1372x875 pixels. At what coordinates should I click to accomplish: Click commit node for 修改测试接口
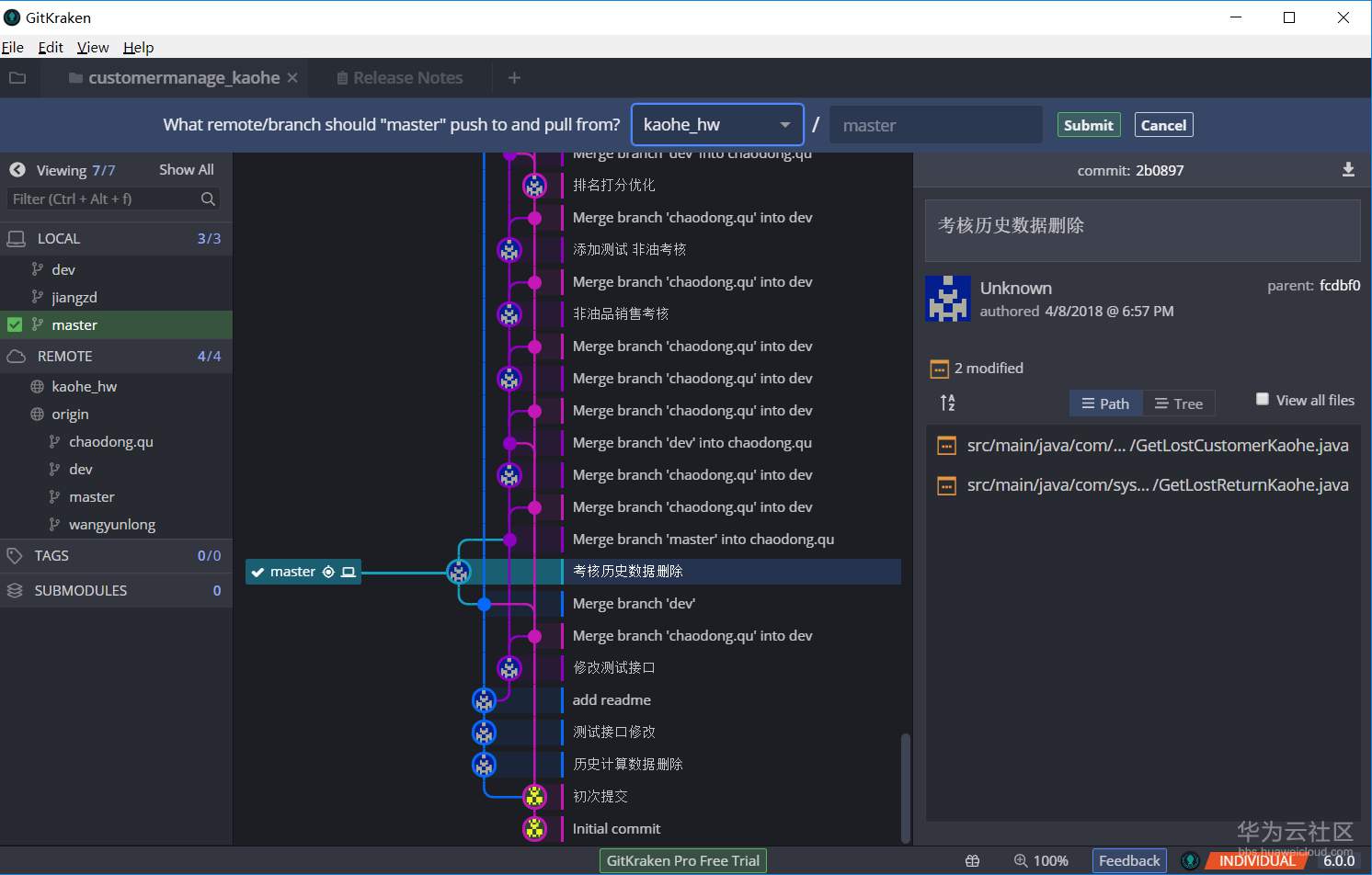(x=509, y=668)
